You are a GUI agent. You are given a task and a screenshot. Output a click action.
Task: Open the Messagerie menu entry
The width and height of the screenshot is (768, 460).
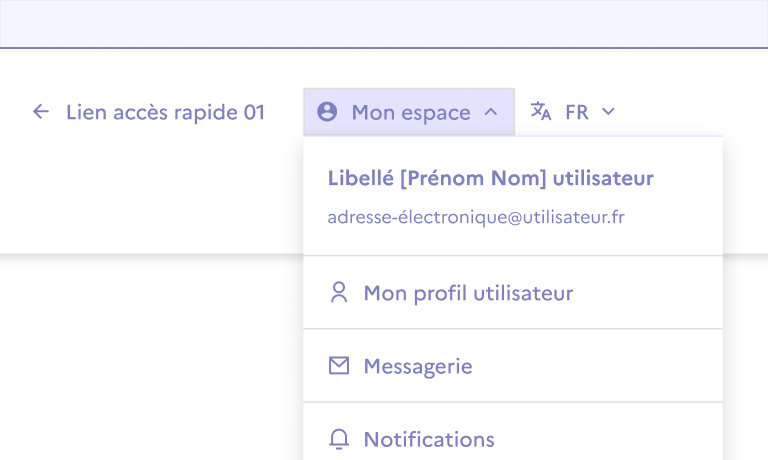pos(418,366)
